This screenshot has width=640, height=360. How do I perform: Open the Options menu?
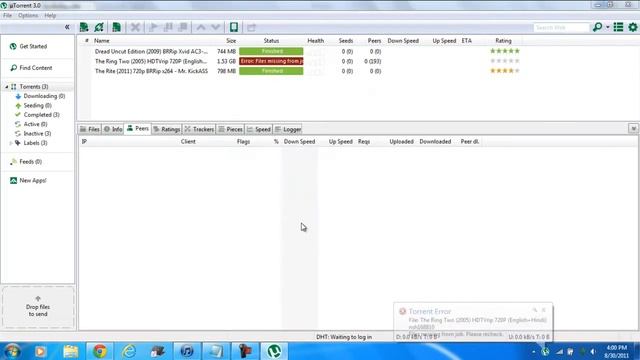[28, 16]
